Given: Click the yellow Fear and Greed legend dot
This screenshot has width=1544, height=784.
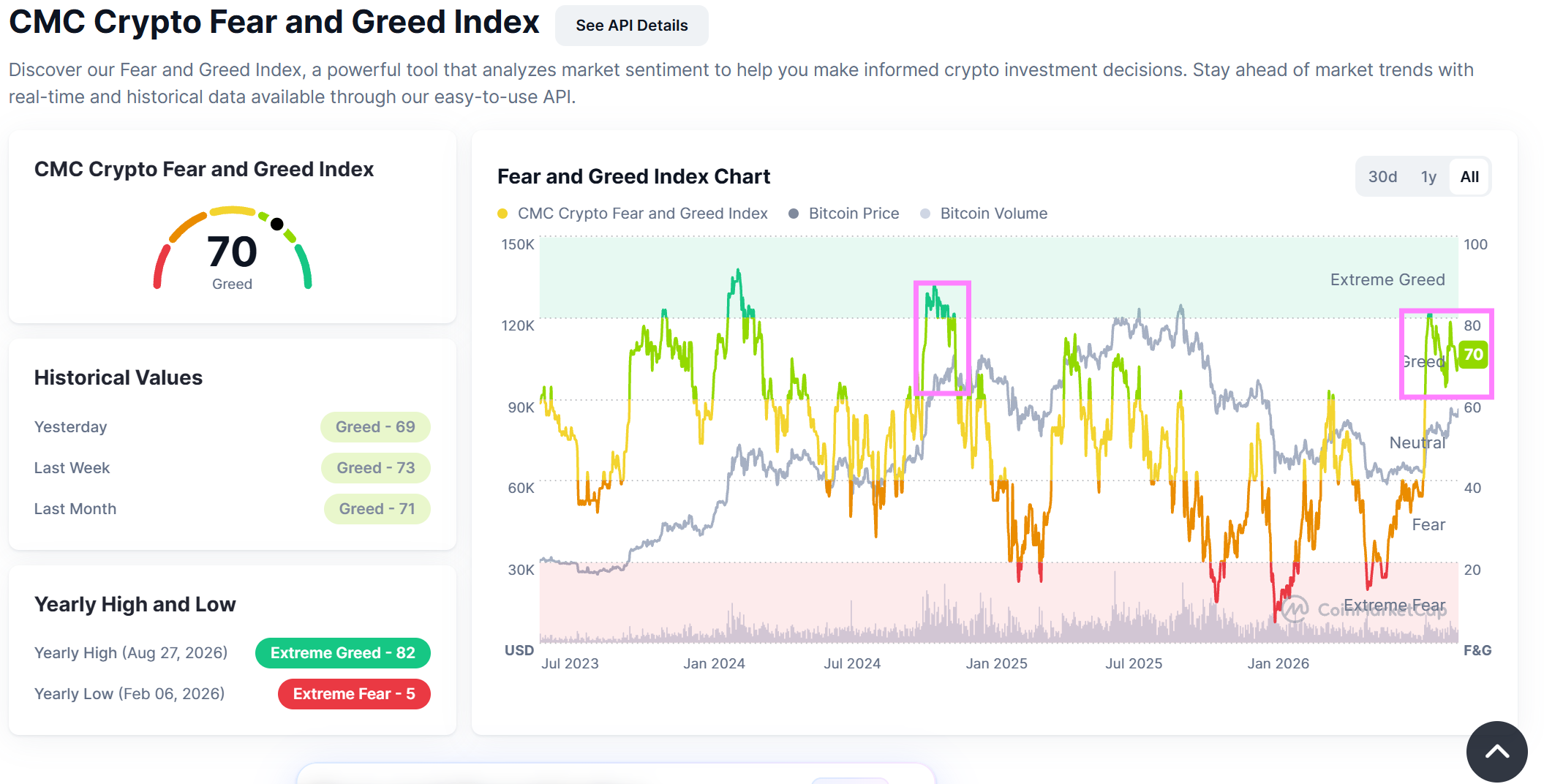Looking at the screenshot, I should [x=502, y=214].
